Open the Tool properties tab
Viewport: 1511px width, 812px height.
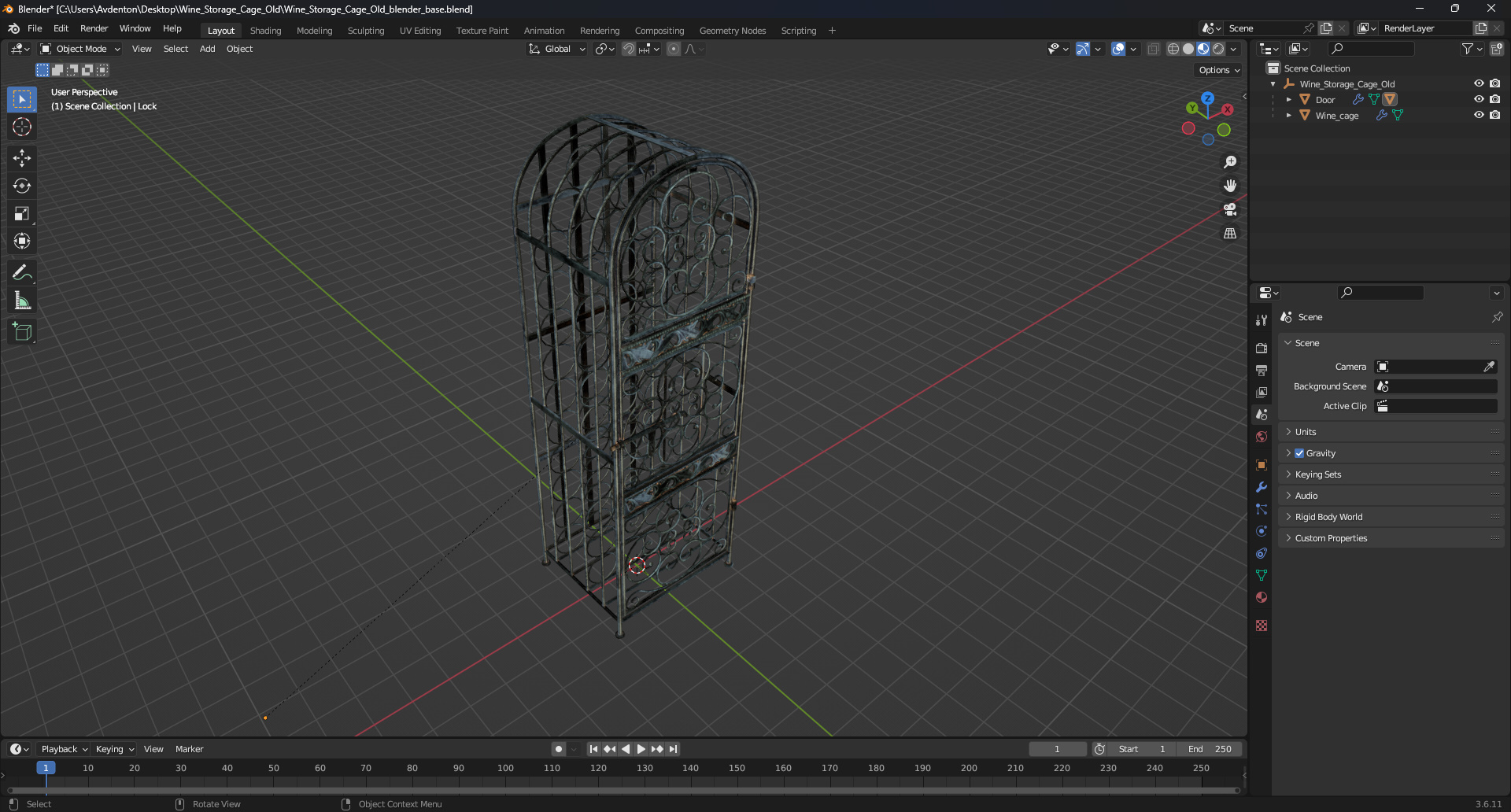pos(1262,320)
